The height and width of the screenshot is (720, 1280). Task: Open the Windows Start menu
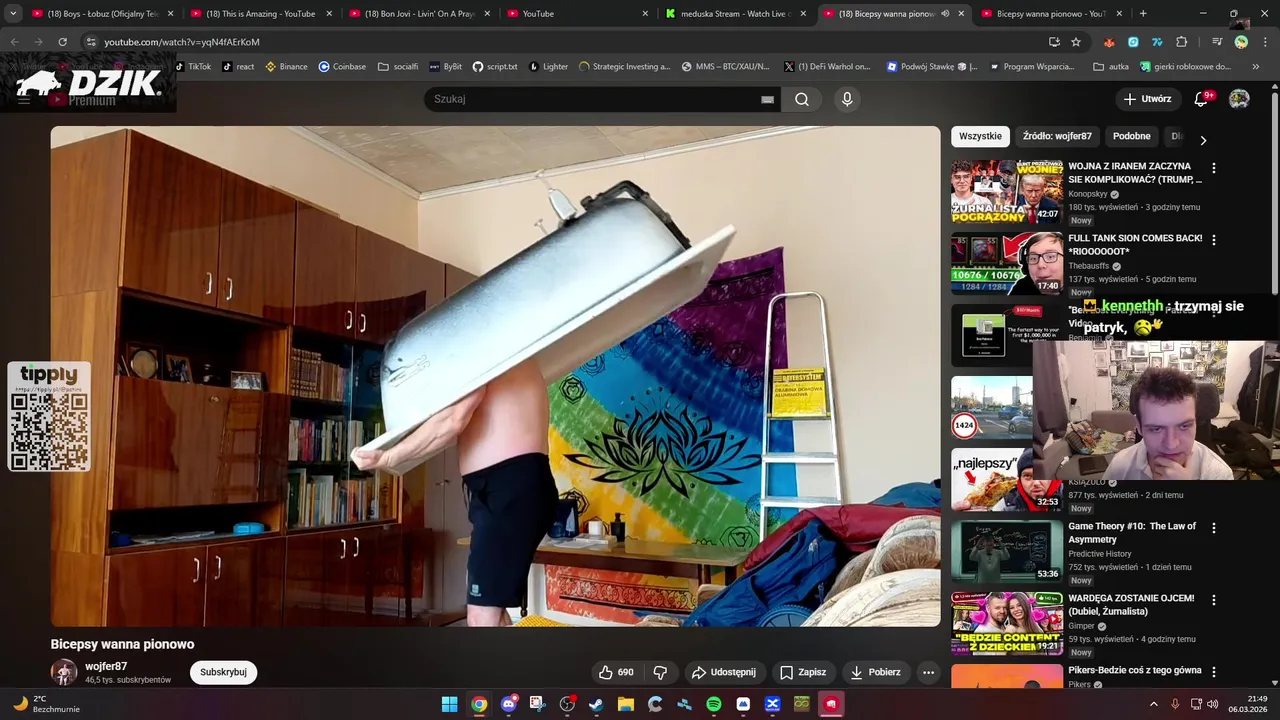449,704
